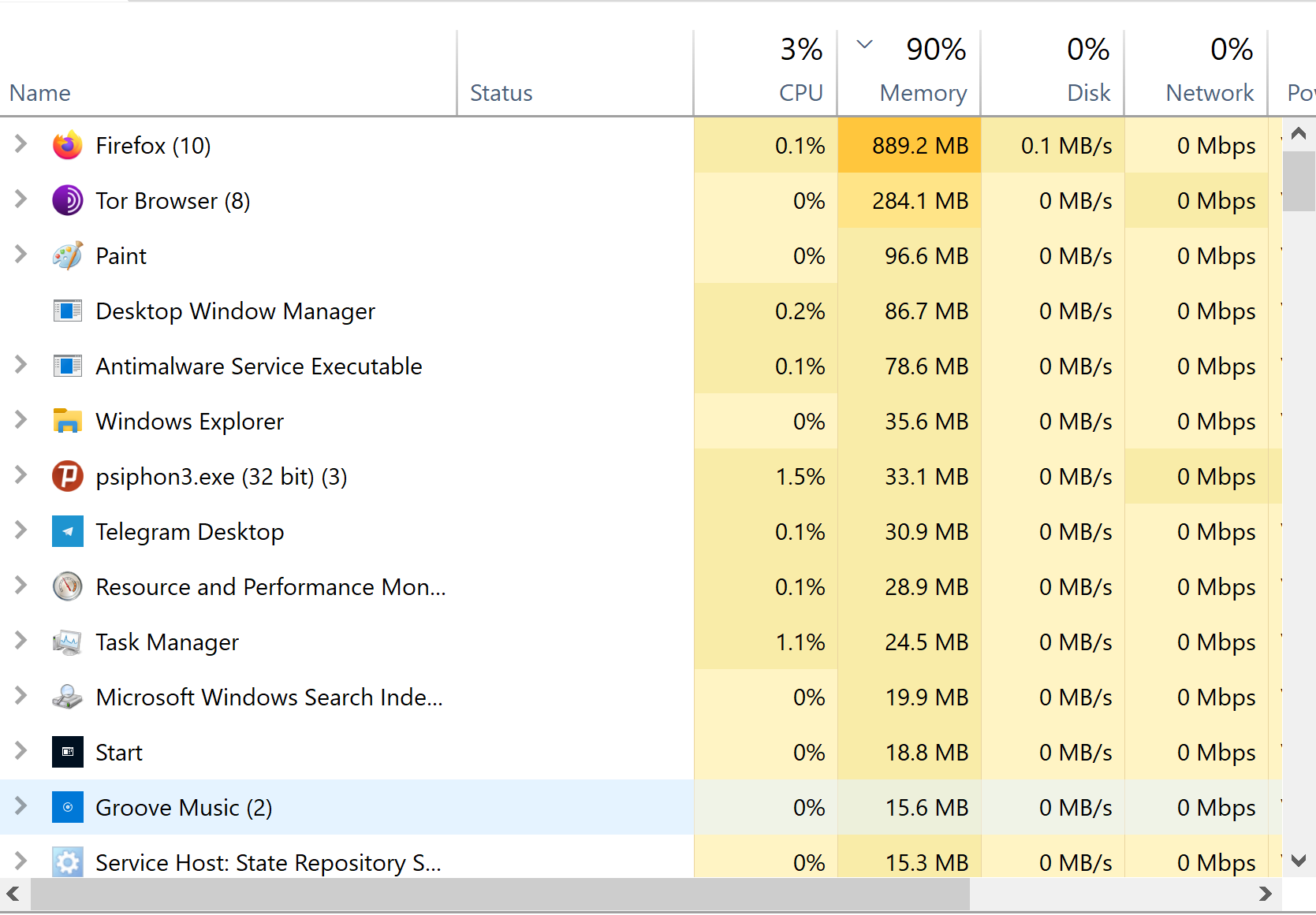Expand the Firefox (10) process group
This screenshot has height=915, width=1316.
click(21, 144)
